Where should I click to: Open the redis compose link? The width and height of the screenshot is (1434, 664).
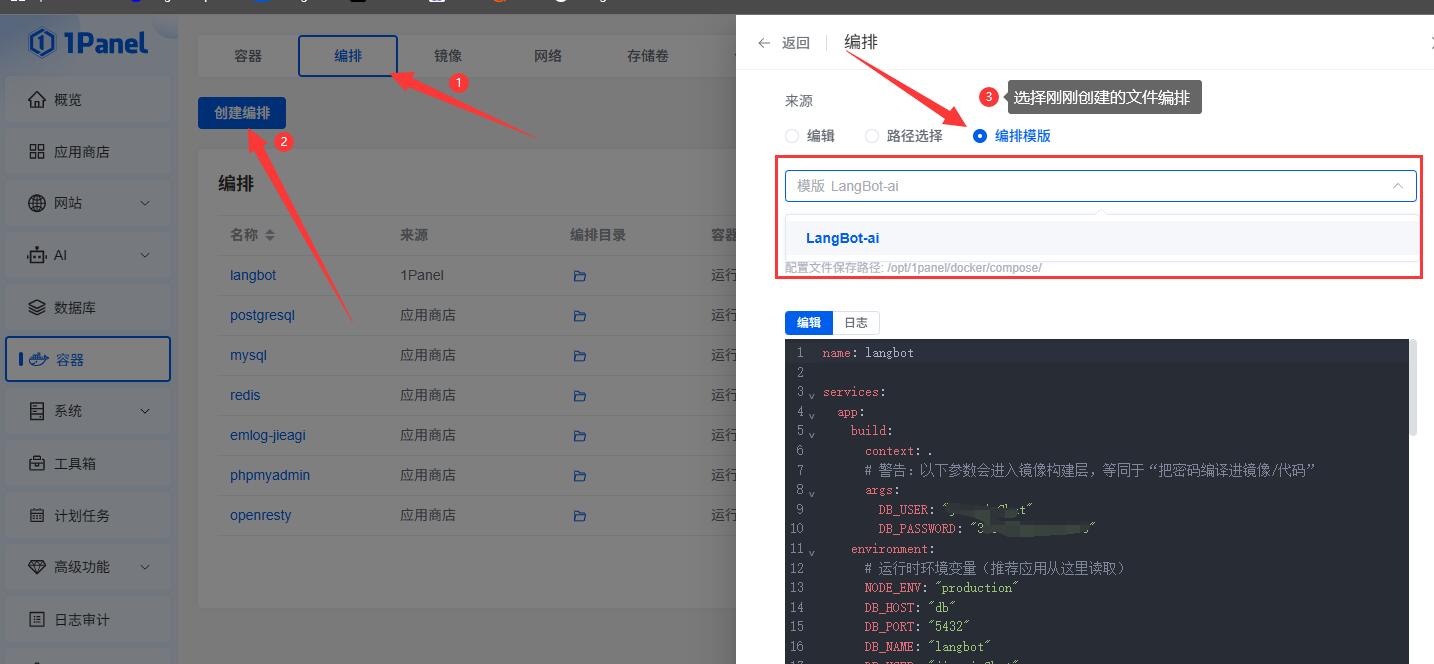[245, 395]
